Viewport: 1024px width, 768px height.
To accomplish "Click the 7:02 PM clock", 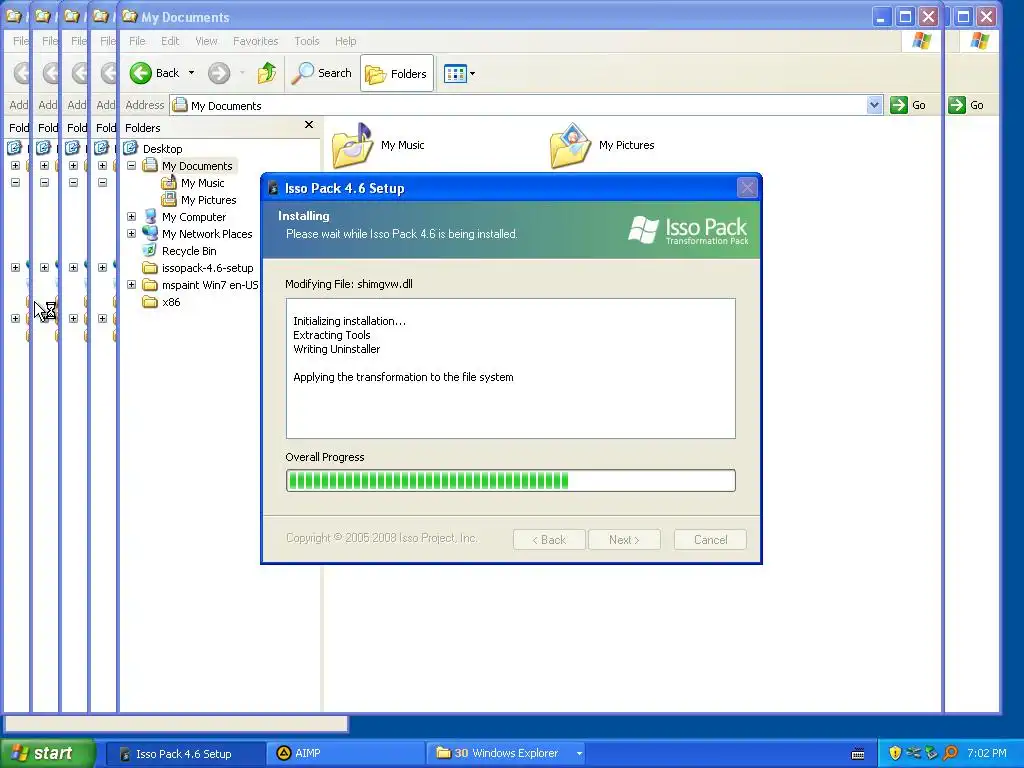I will click(987, 753).
